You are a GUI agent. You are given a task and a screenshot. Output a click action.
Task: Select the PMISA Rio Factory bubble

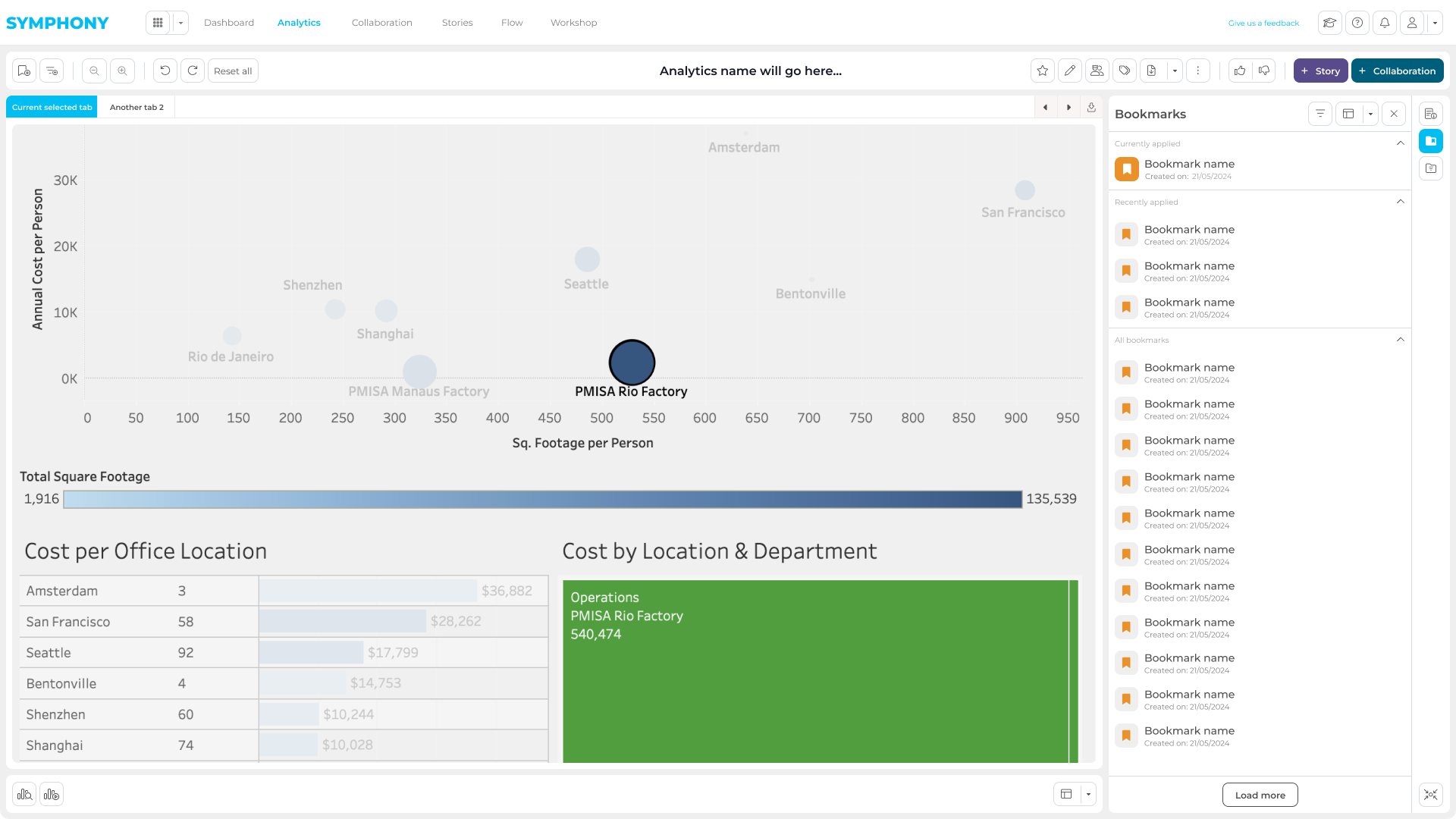[x=632, y=362]
